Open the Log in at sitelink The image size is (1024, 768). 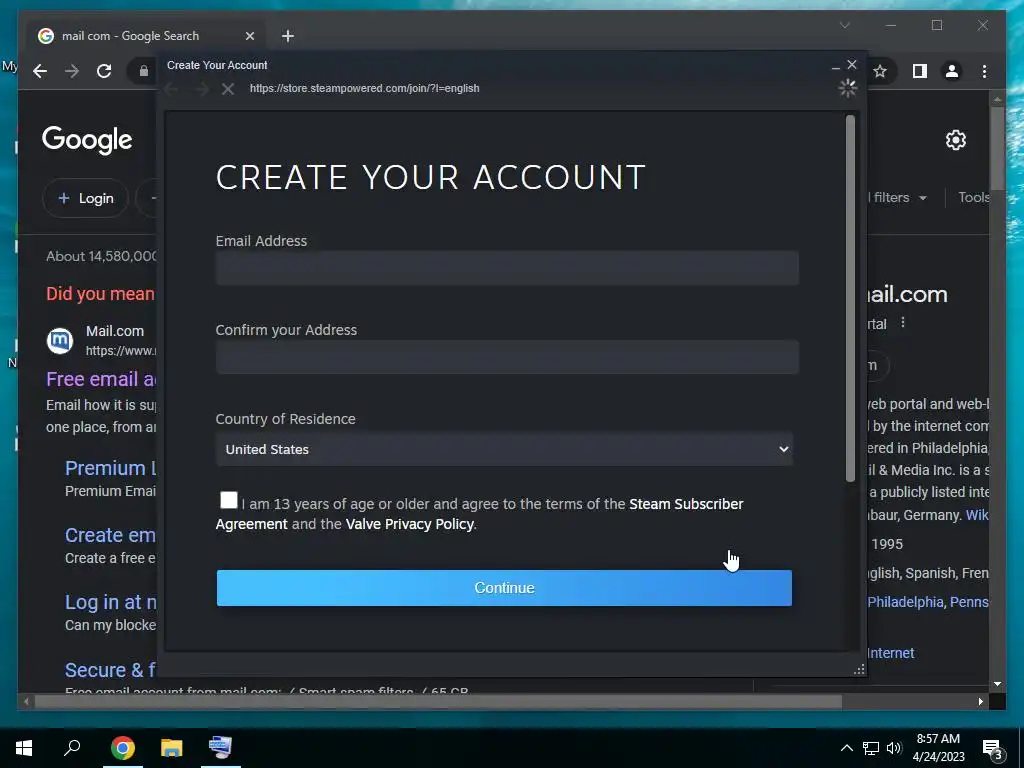click(110, 603)
